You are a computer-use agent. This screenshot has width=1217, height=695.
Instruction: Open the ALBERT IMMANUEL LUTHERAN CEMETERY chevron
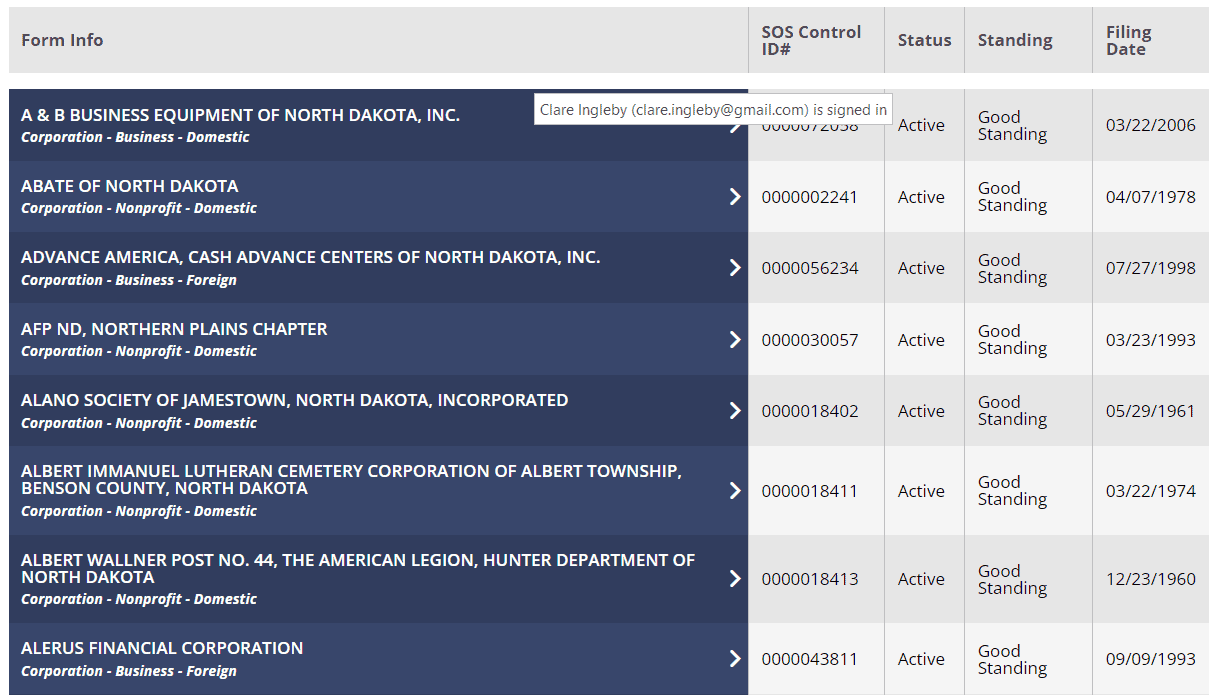735,490
